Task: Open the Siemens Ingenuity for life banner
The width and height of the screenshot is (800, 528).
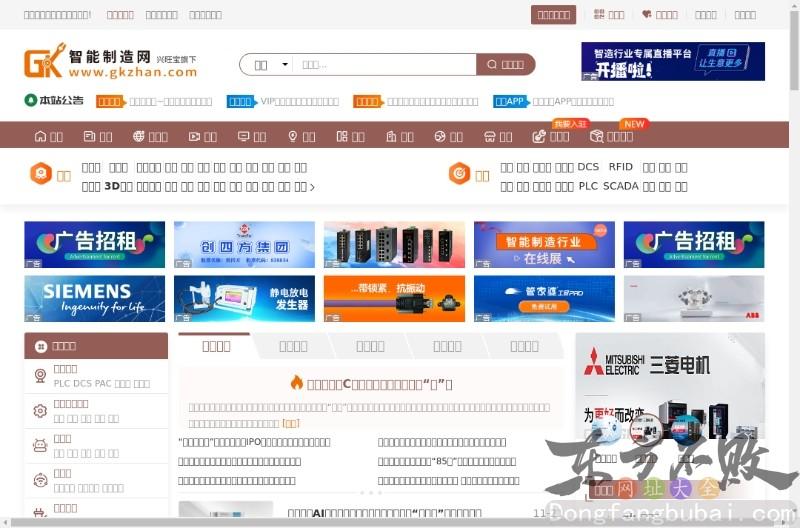Action: pos(94,299)
